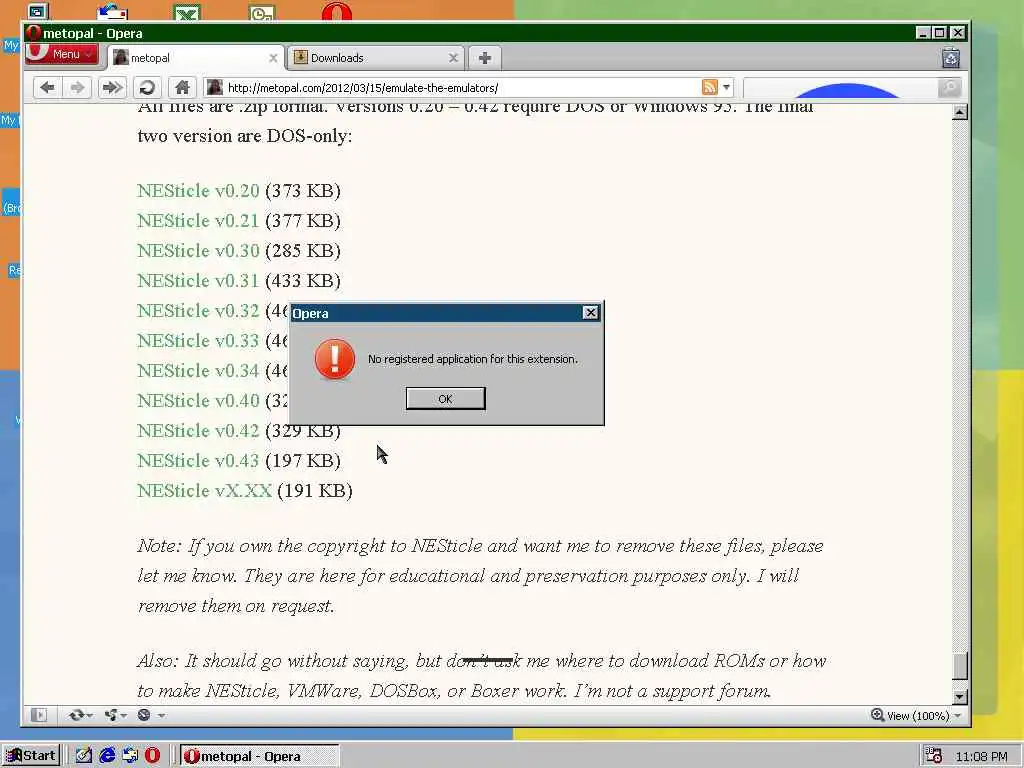The image size is (1024, 768).
Task: Click the scrollbar down arrow
Action: 959,697
